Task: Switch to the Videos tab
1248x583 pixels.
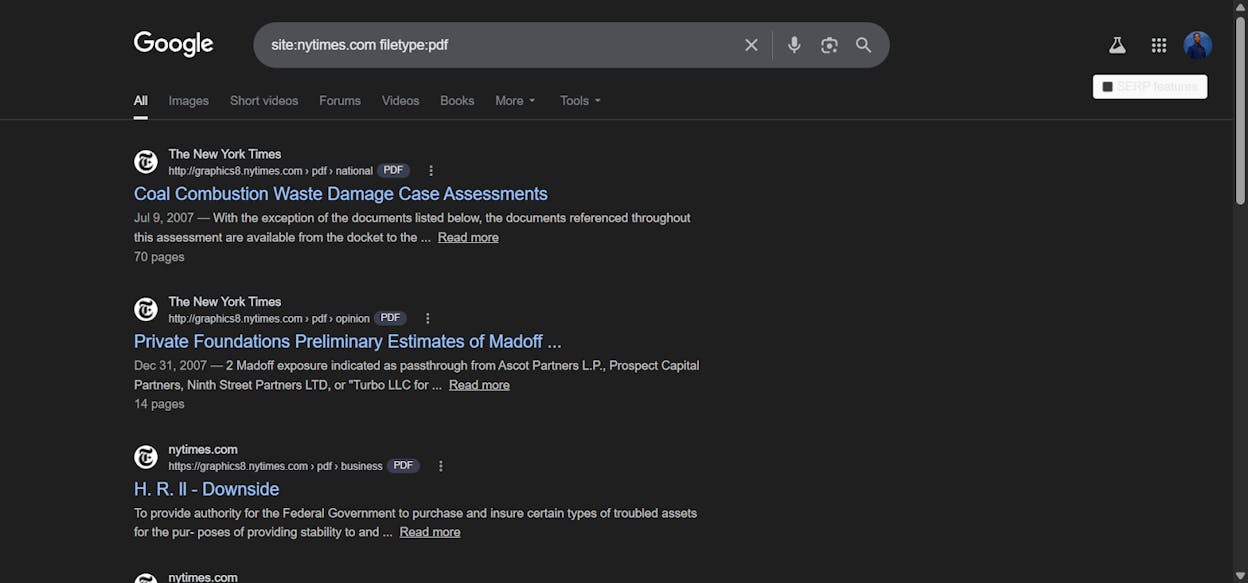Action: point(401,101)
